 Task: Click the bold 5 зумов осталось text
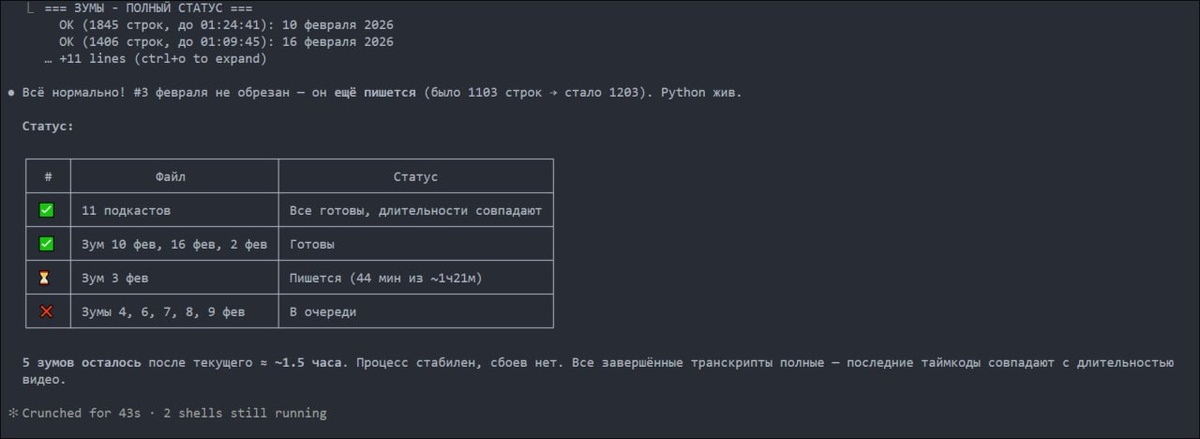pos(81,363)
